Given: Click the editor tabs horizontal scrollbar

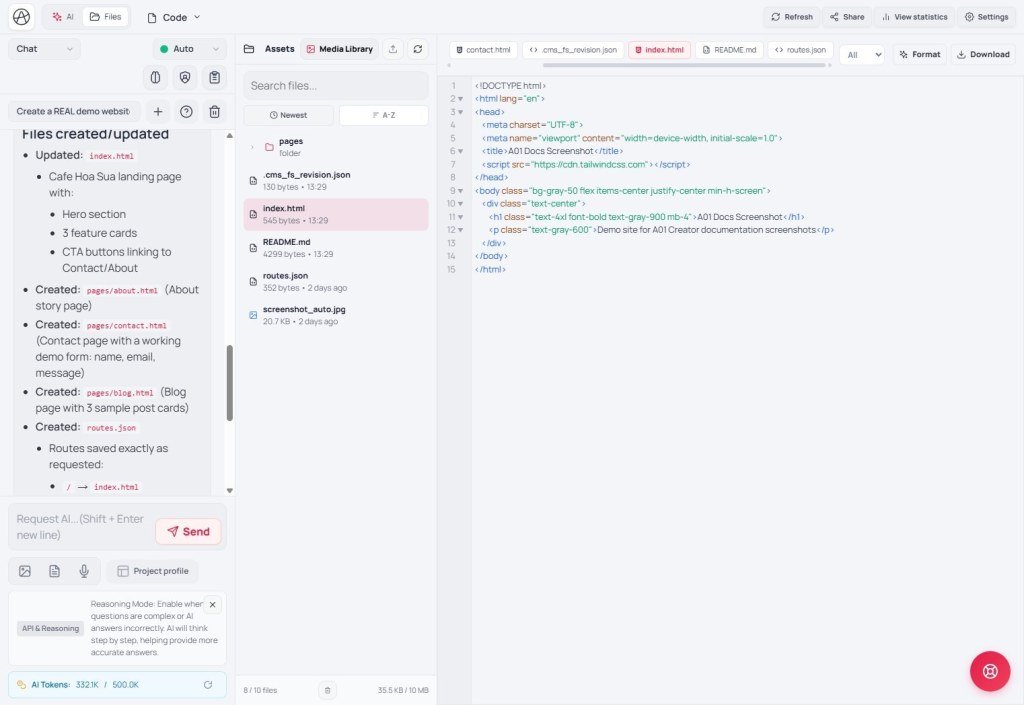Looking at the screenshot, I should (684, 65).
